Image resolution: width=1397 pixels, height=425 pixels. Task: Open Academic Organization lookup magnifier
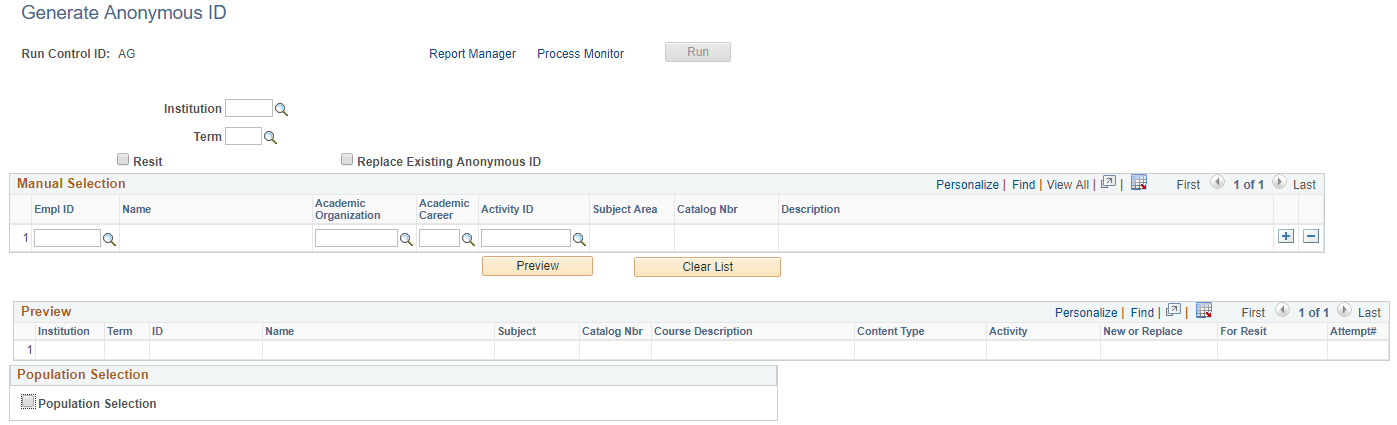406,239
